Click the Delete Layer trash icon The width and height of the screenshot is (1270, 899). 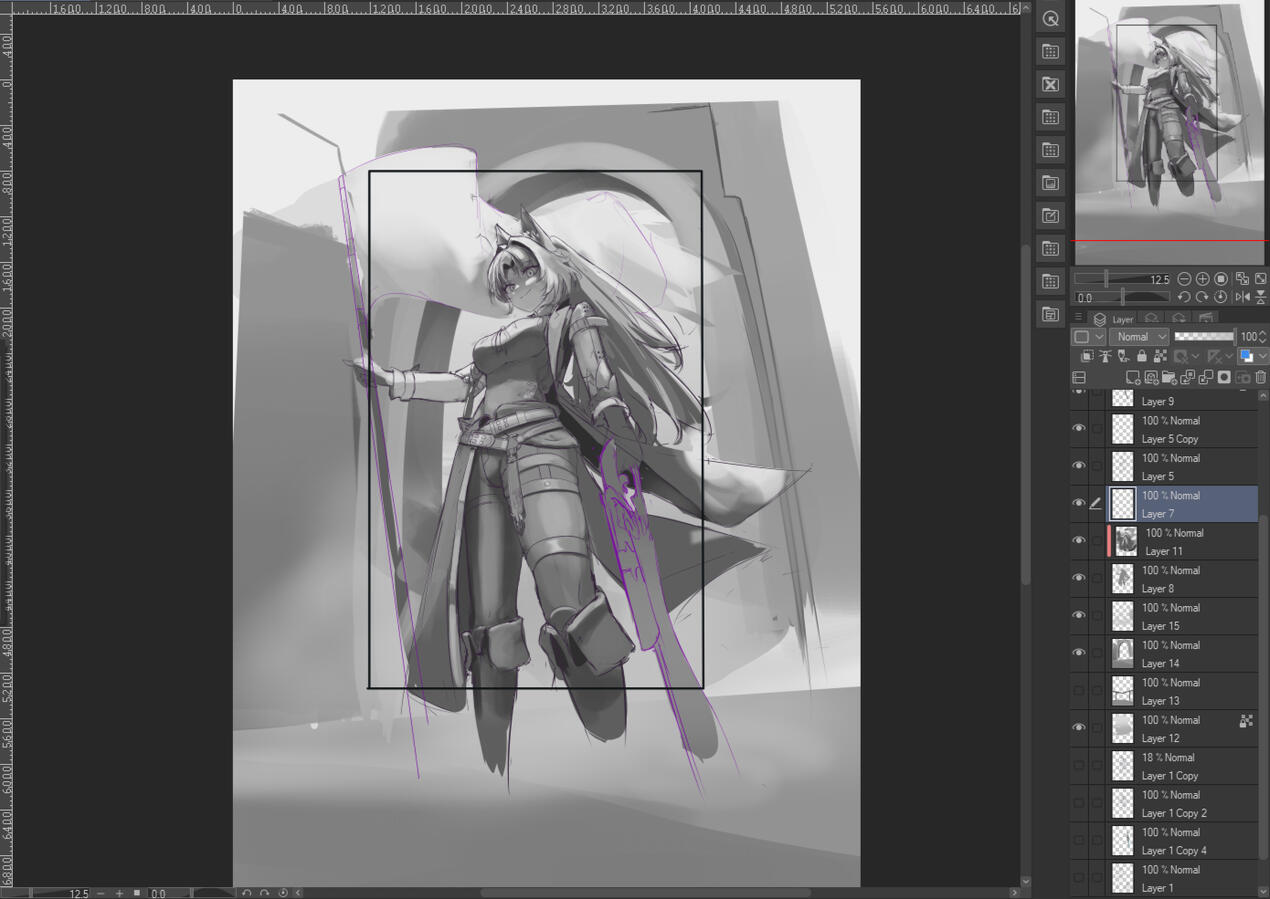[x=1260, y=376]
